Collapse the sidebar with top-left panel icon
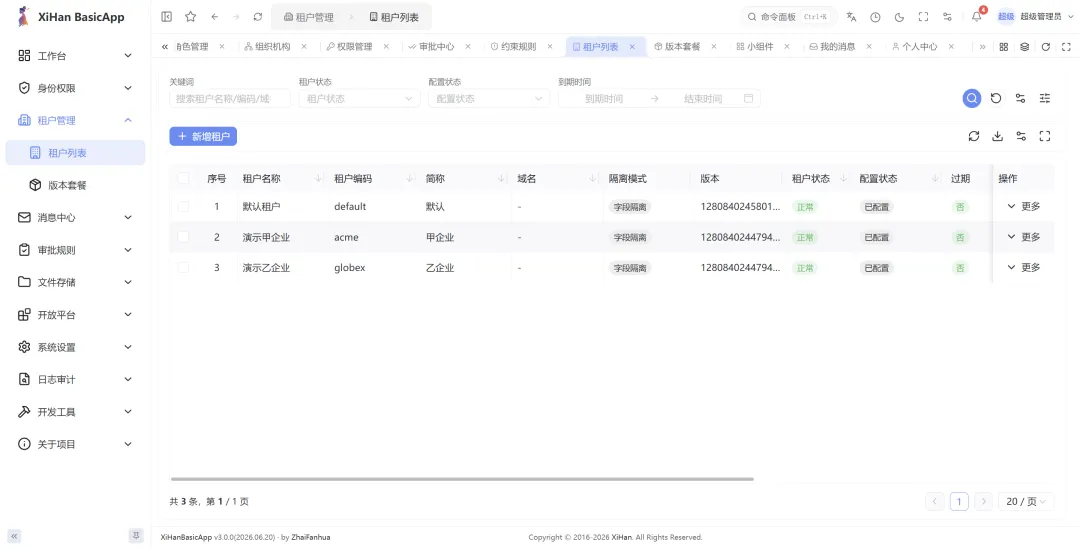Screen dimensions: 1080x548 167,17
